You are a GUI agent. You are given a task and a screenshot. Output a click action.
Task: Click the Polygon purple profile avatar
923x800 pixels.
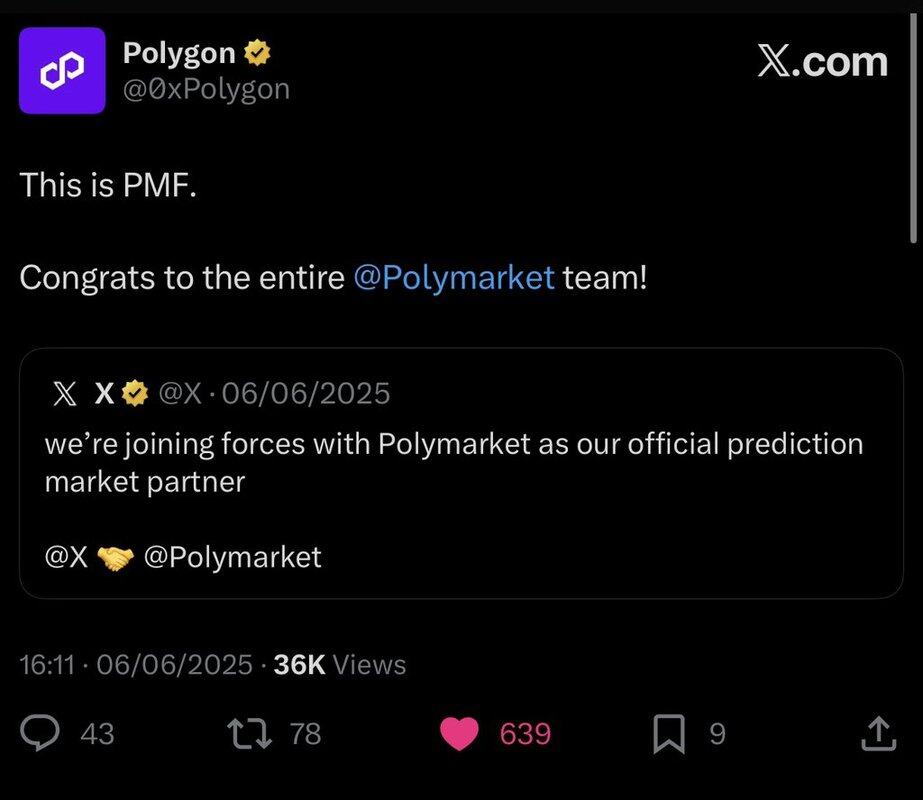(62, 70)
